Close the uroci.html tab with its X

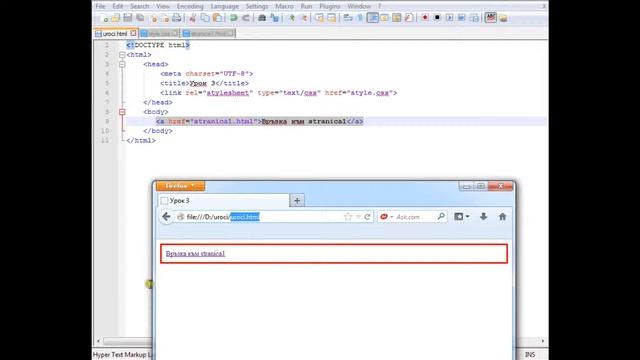click(x=133, y=33)
